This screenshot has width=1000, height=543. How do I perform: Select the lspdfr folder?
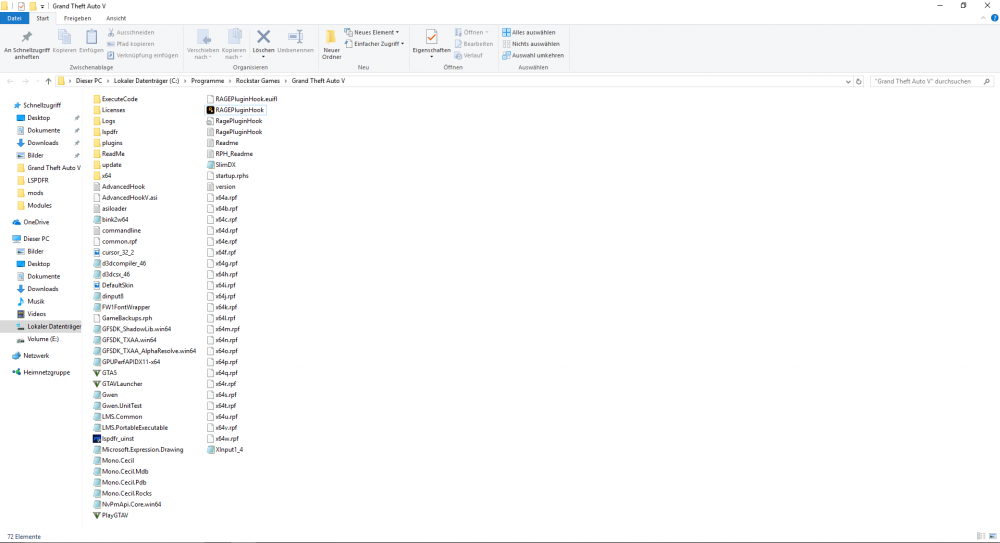click(106, 132)
